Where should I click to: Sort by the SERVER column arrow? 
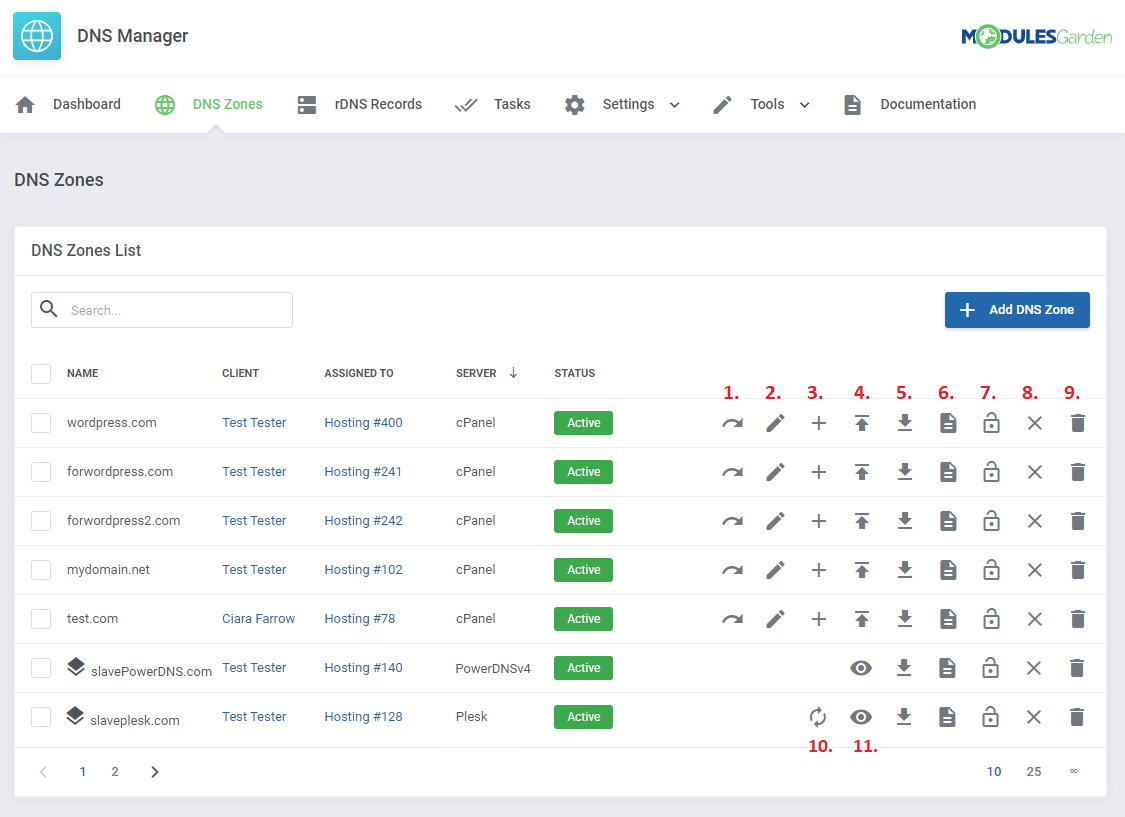tap(513, 373)
